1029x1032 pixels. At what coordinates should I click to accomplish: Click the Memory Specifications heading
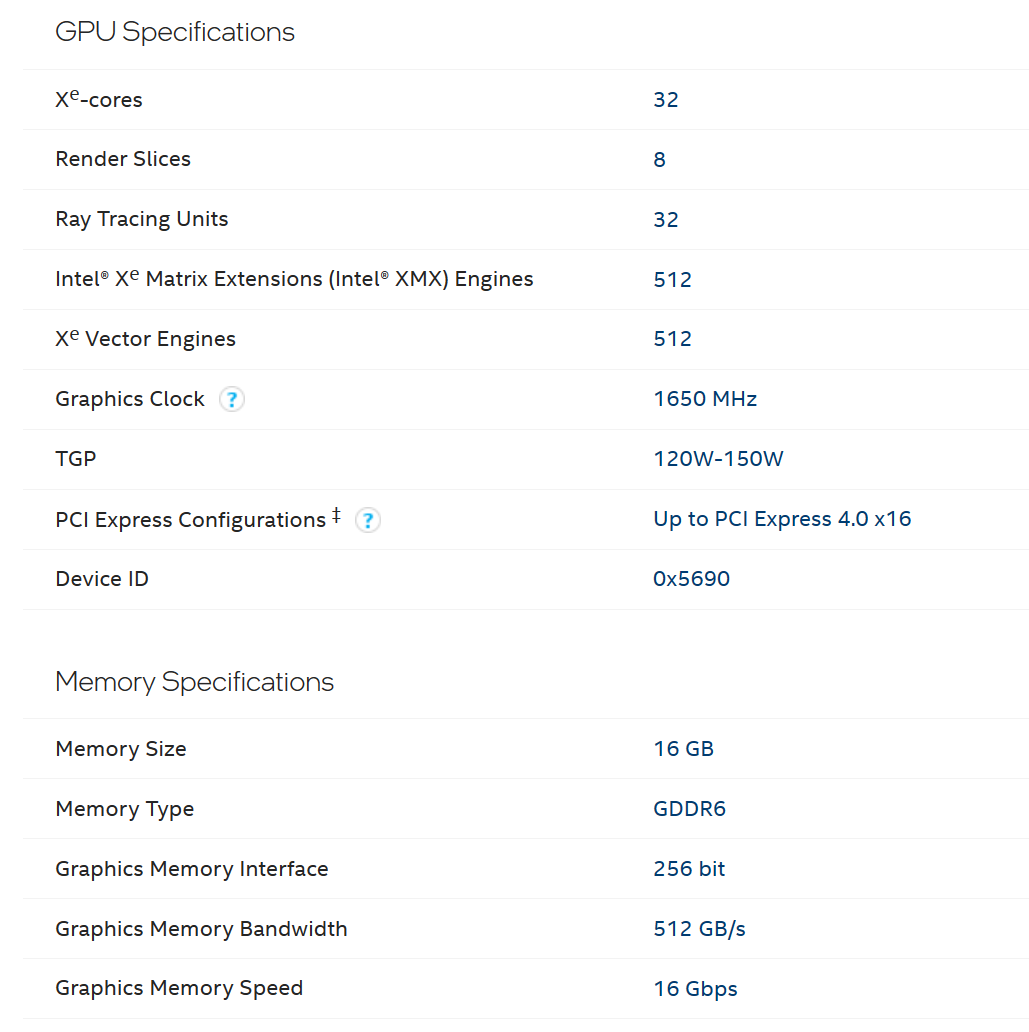[195, 682]
